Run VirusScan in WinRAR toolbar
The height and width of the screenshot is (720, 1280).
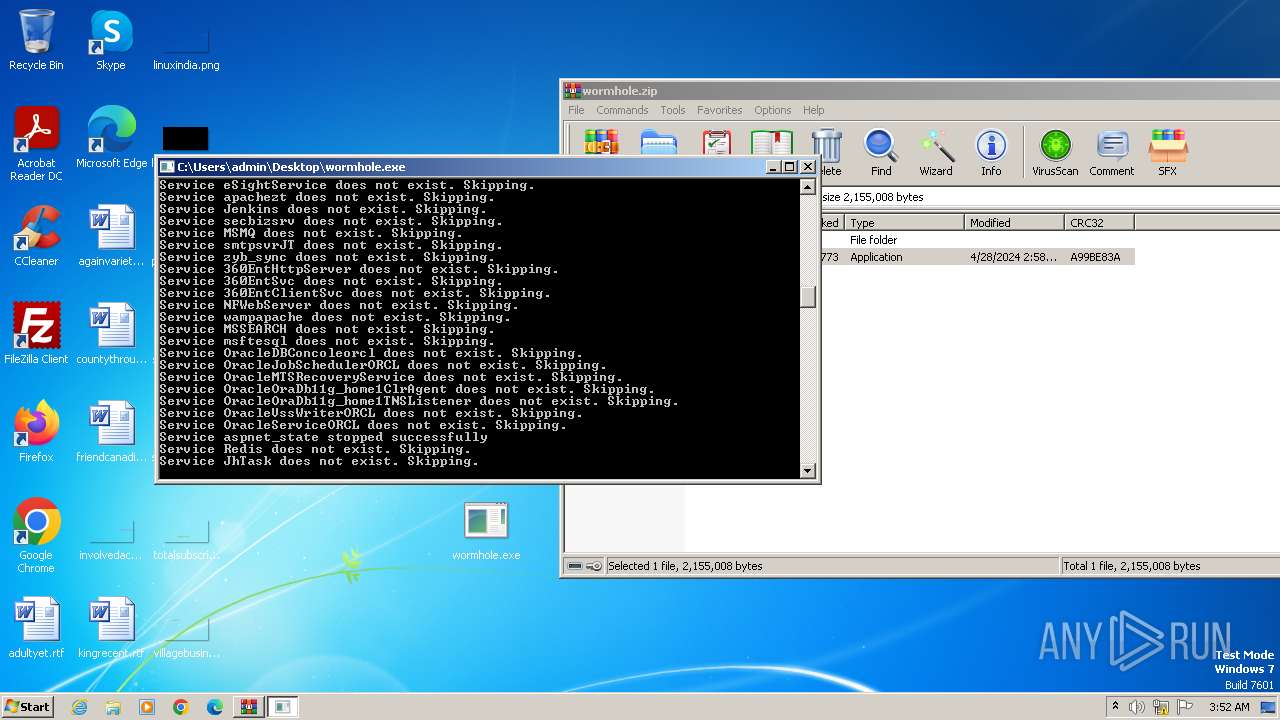pos(1055,153)
